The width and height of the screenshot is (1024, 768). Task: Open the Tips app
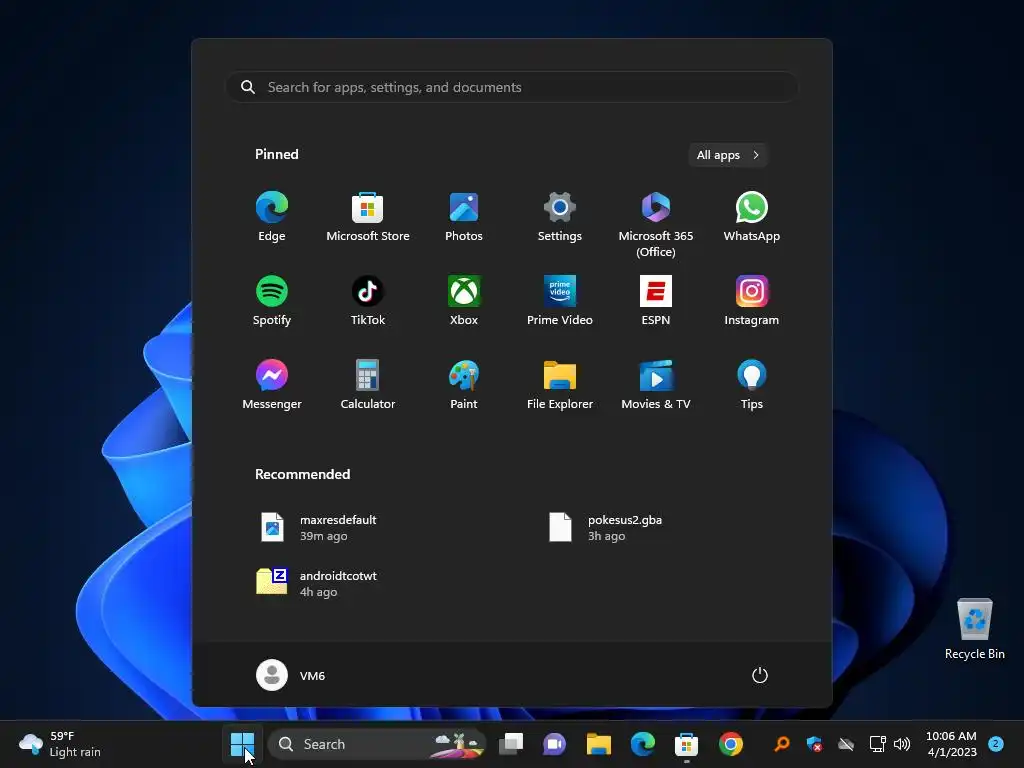pos(752,385)
